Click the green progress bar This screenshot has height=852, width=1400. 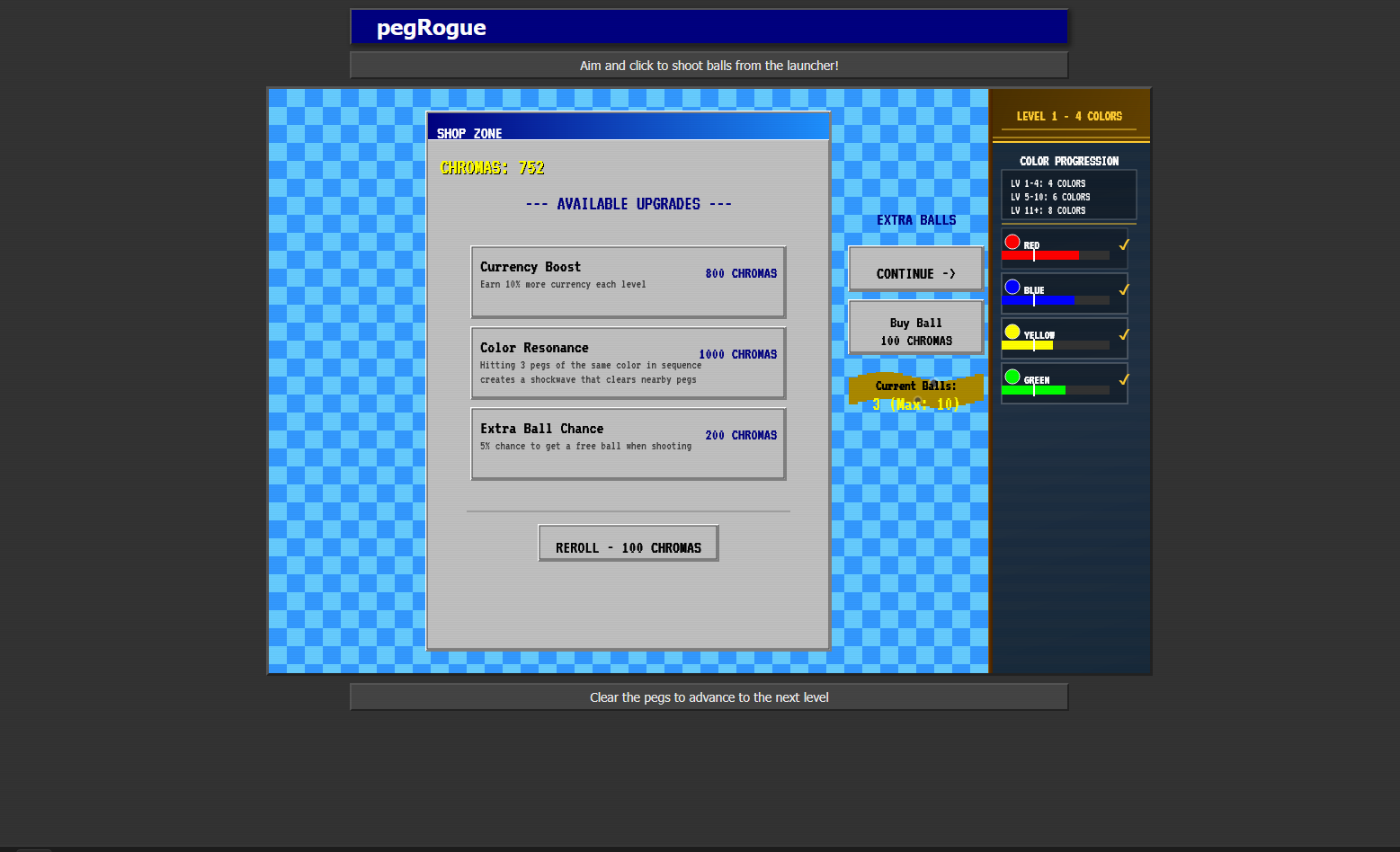pos(1056,390)
